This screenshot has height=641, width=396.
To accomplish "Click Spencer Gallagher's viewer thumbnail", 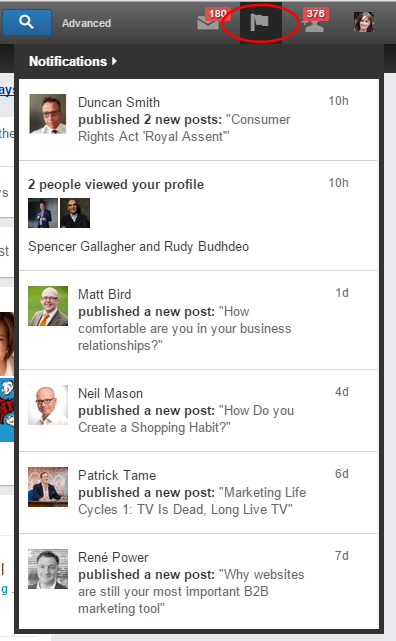I will point(43,213).
